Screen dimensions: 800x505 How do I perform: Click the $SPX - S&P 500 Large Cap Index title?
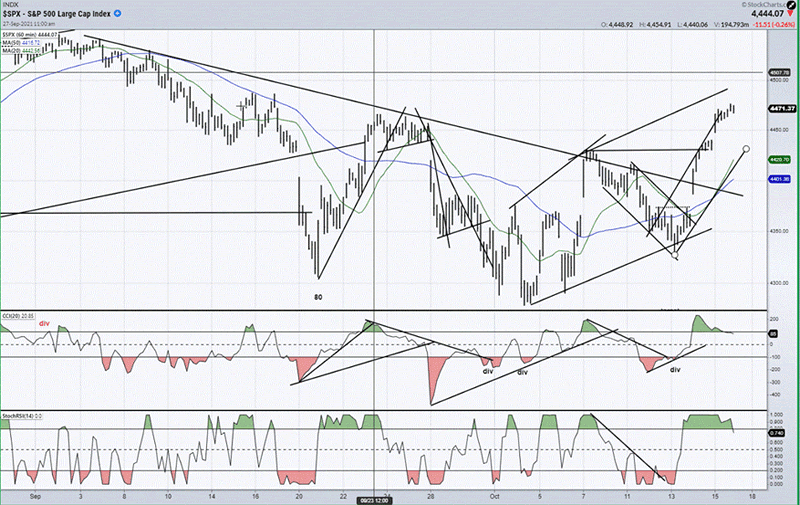point(56,14)
